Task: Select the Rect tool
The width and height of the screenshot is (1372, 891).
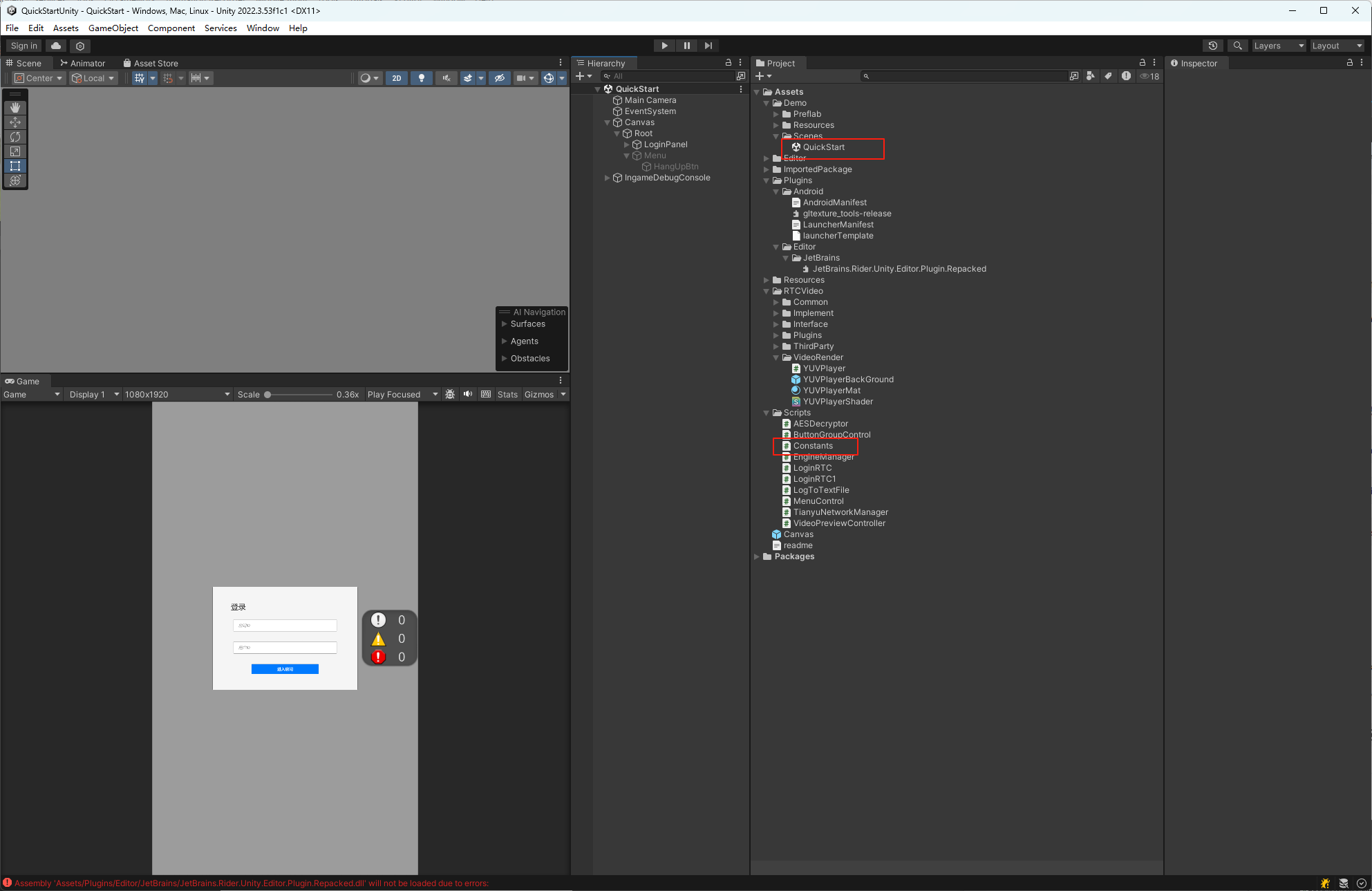Action: 15,166
